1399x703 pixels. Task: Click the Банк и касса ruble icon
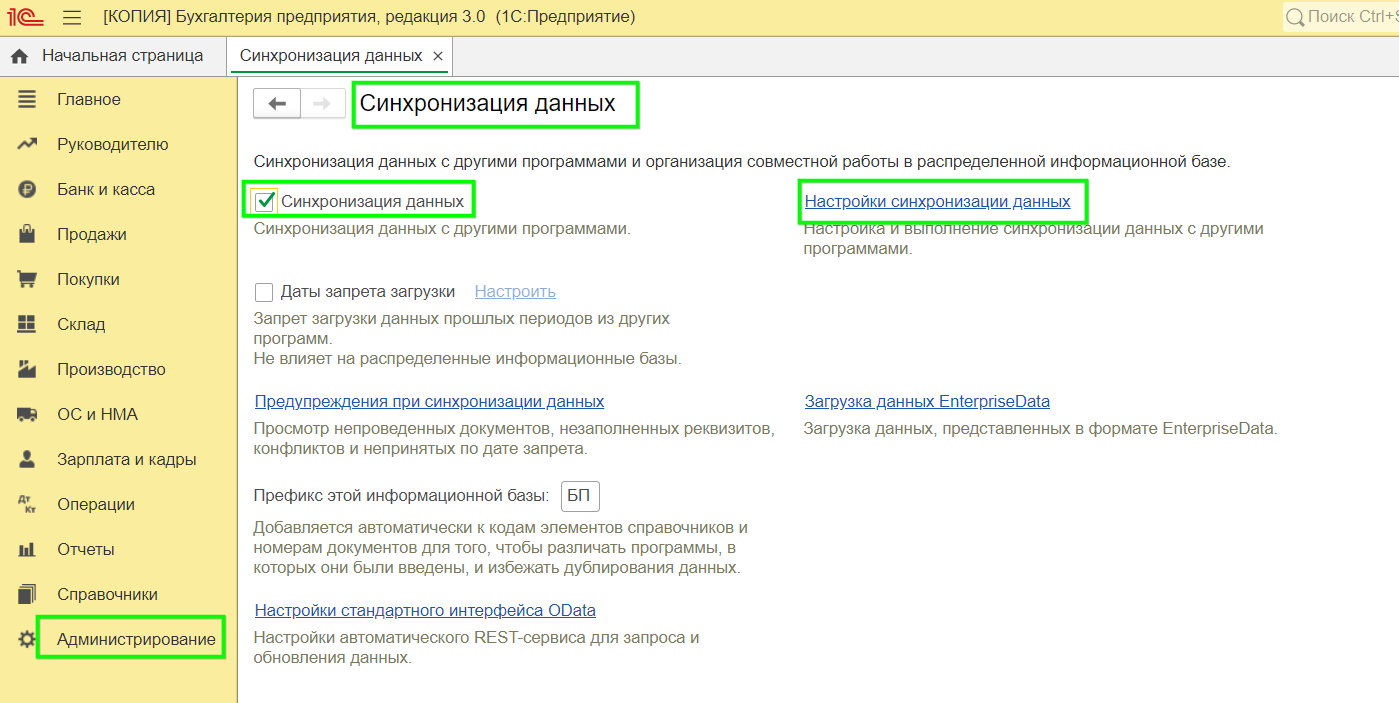pos(27,189)
